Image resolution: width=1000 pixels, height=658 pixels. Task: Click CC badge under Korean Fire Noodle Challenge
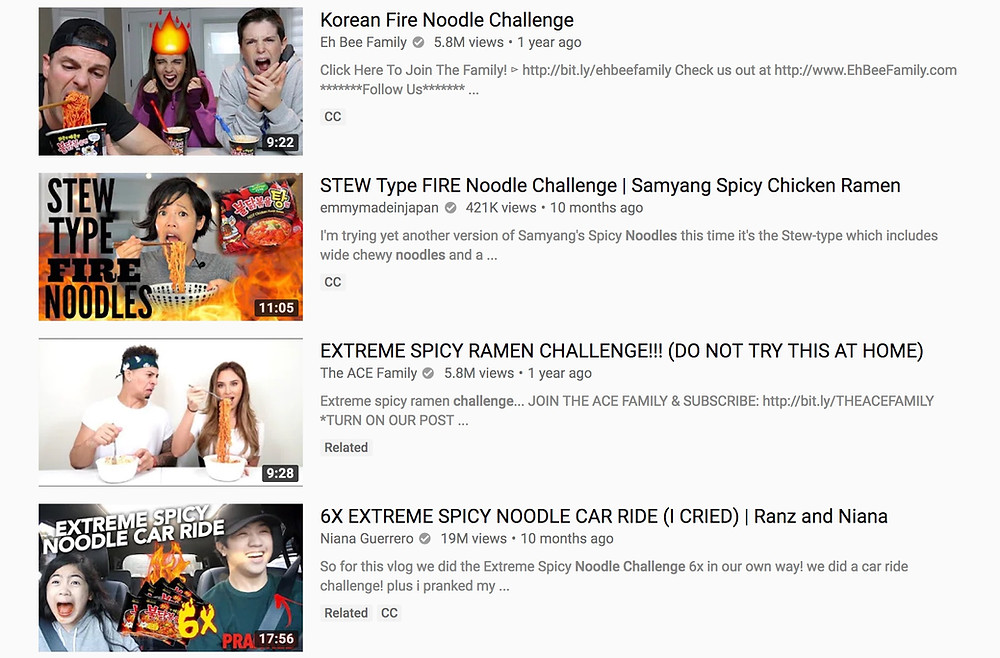point(333,117)
